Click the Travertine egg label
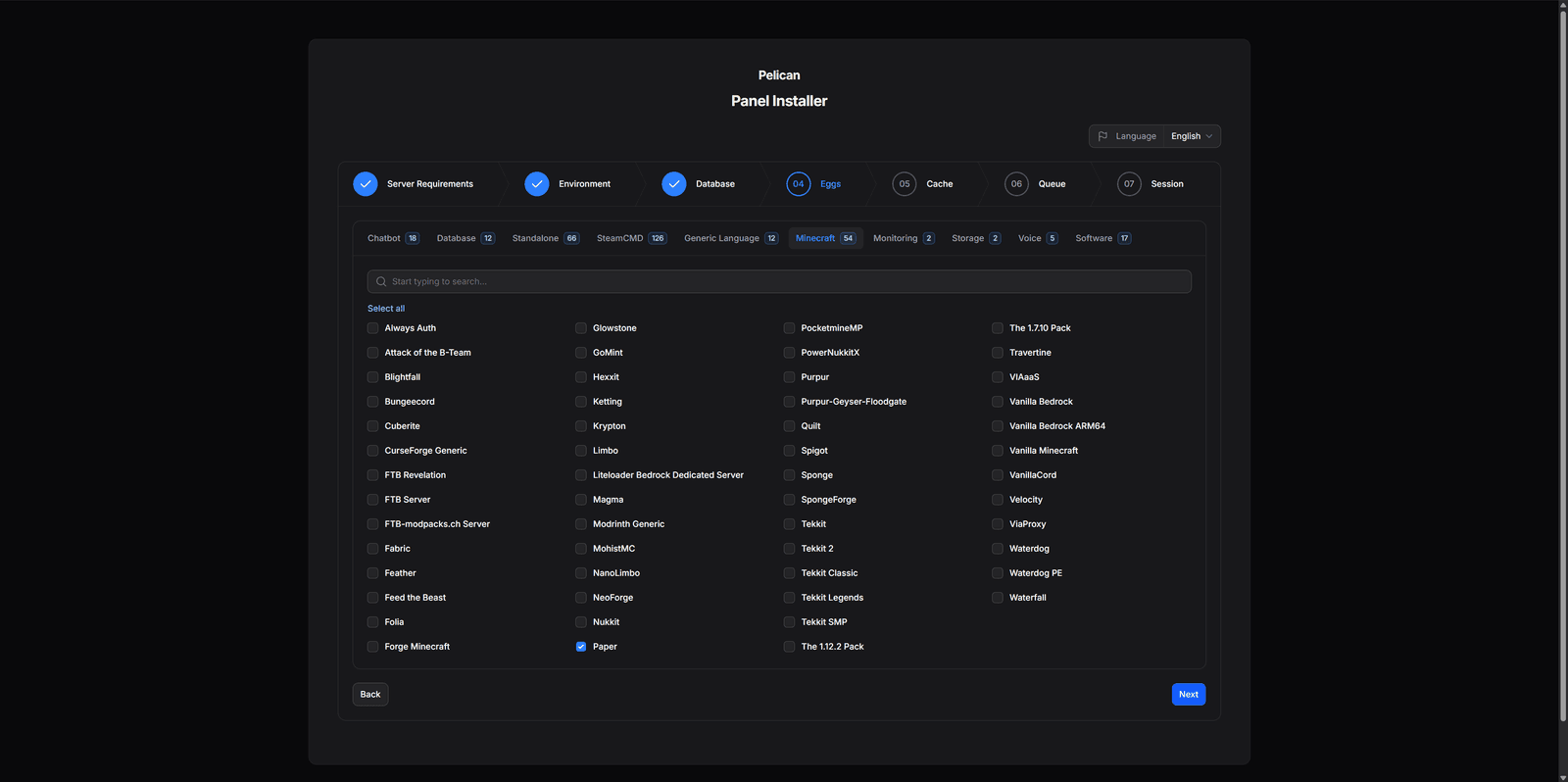The height and width of the screenshot is (782, 1568). tap(1030, 353)
